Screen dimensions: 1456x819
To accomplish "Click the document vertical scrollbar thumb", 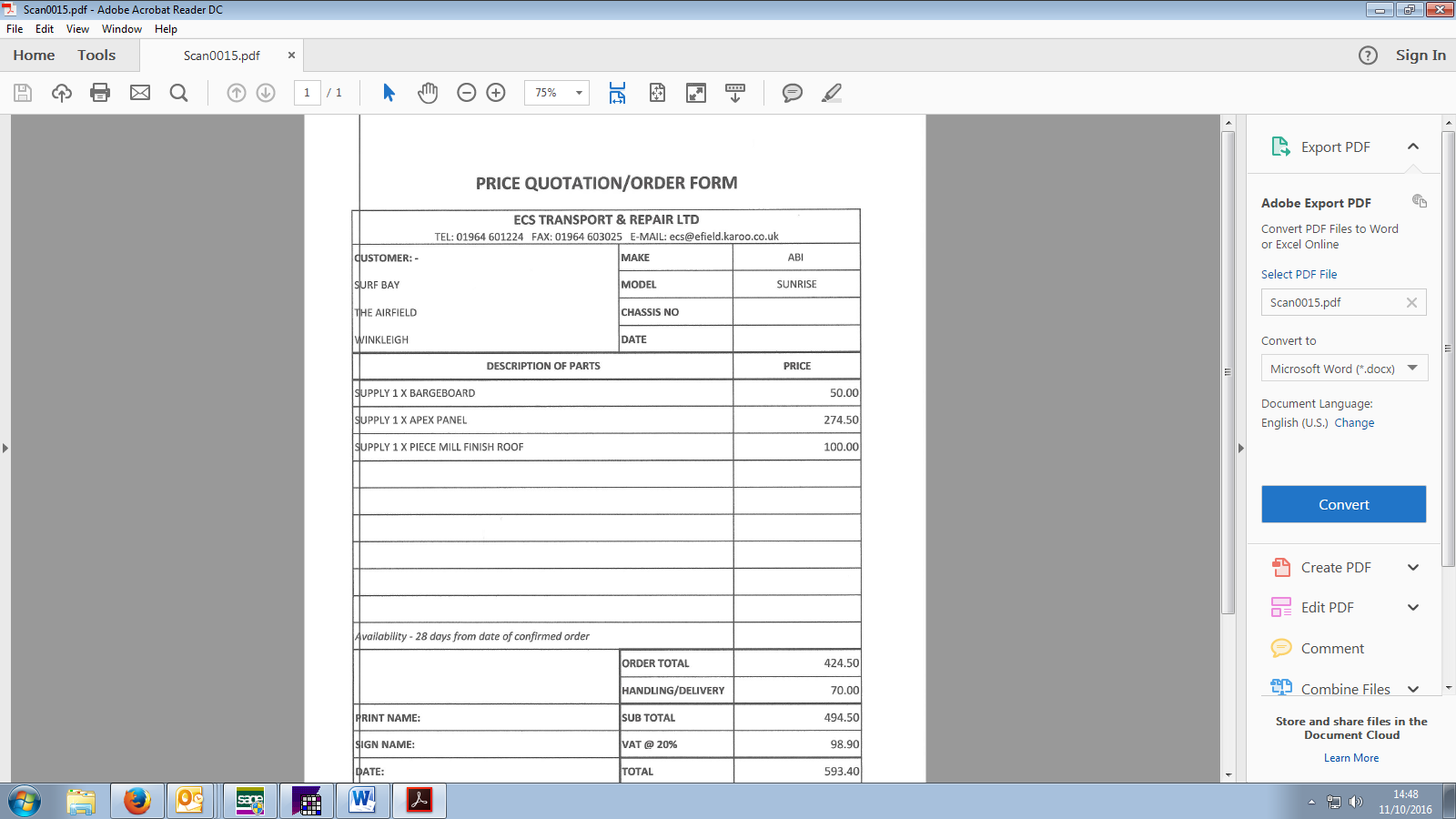I will click(1228, 371).
